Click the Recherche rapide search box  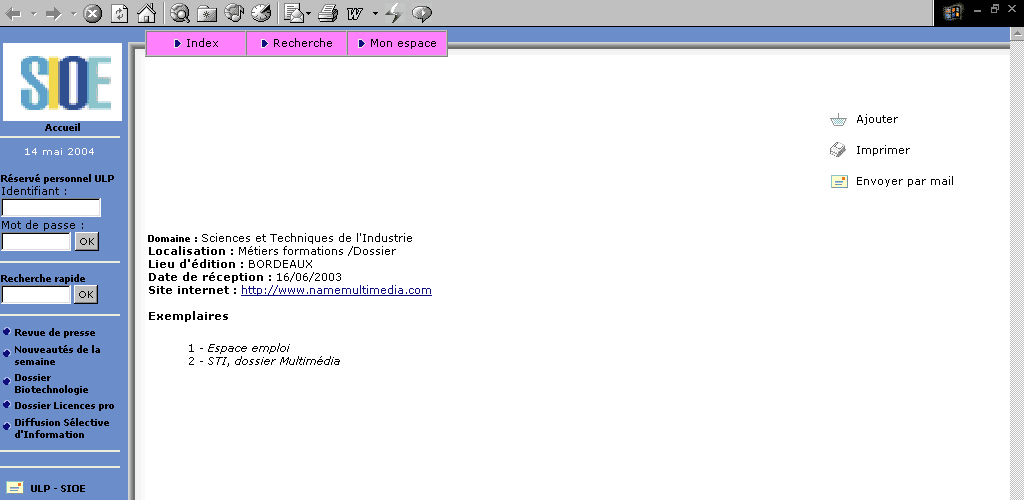pyautogui.click(x=37, y=295)
